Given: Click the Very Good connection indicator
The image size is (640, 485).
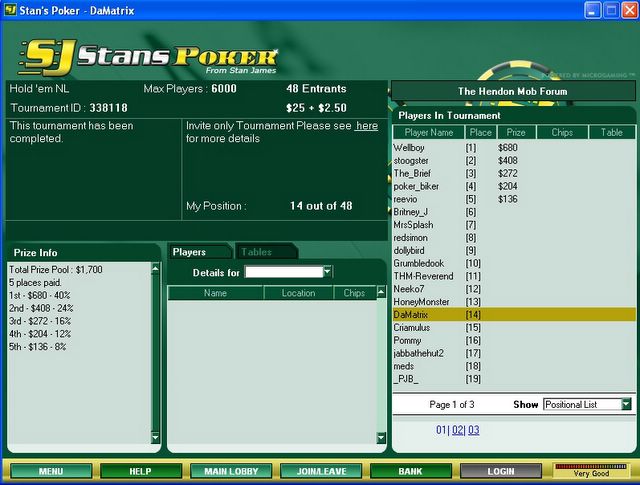Looking at the screenshot, I should pyautogui.click(x=591, y=471).
